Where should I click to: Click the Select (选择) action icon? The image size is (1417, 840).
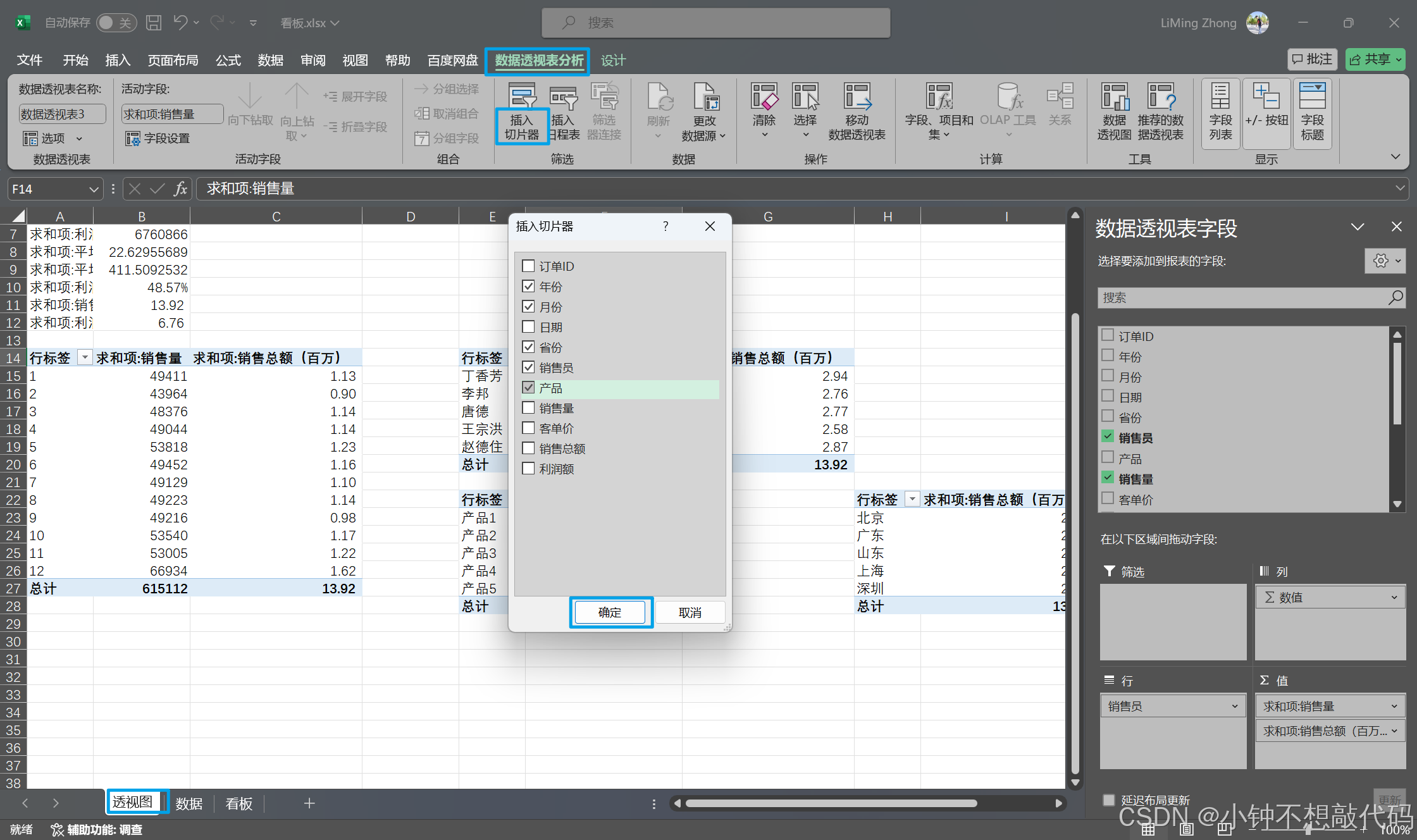pos(805,111)
